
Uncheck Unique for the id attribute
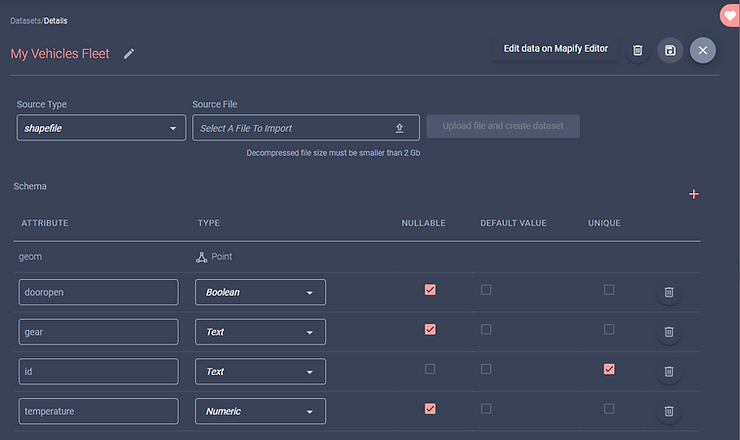tap(609, 369)
